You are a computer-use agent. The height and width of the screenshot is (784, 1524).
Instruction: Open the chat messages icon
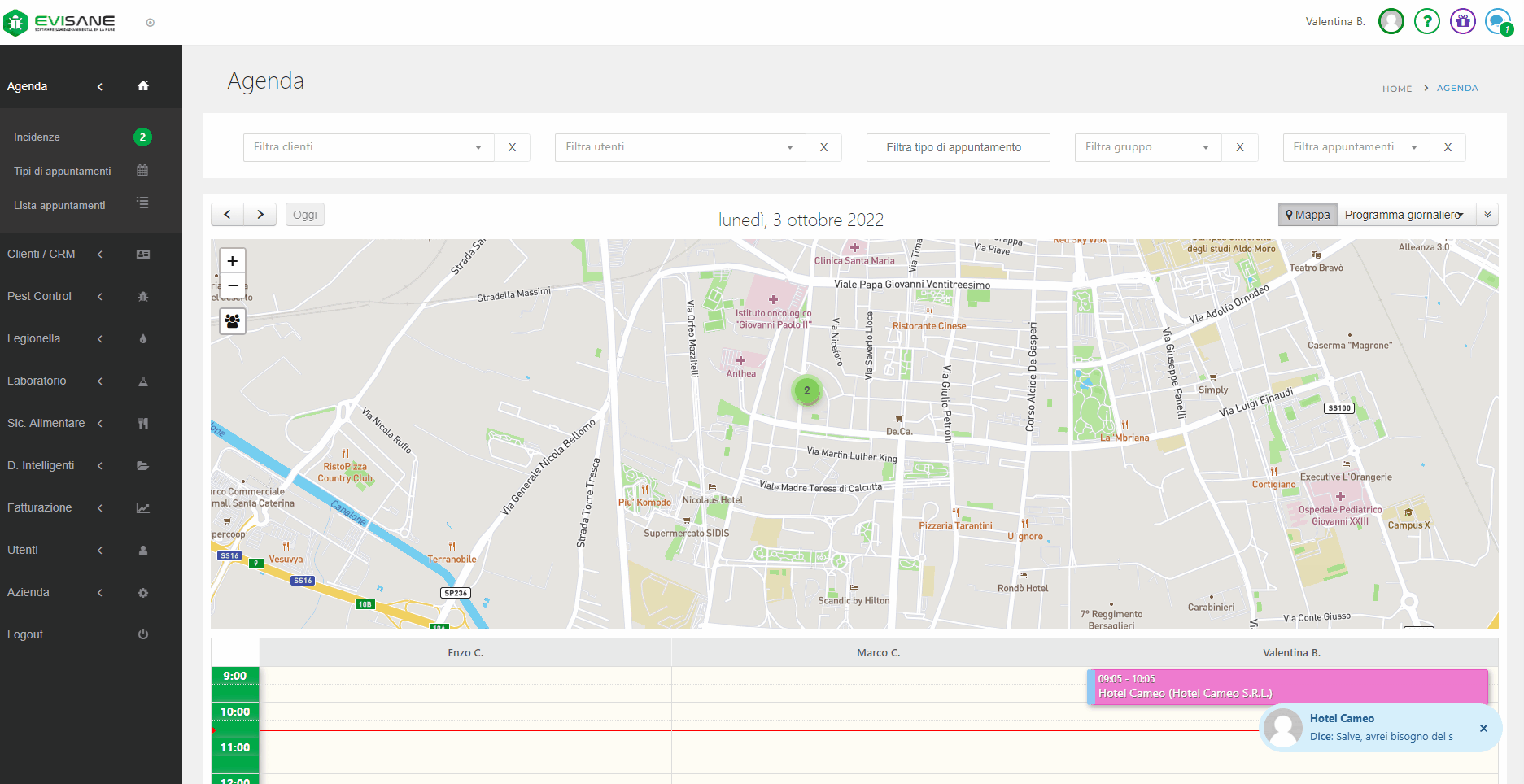pyautogui.click(x=1497, y=21)
